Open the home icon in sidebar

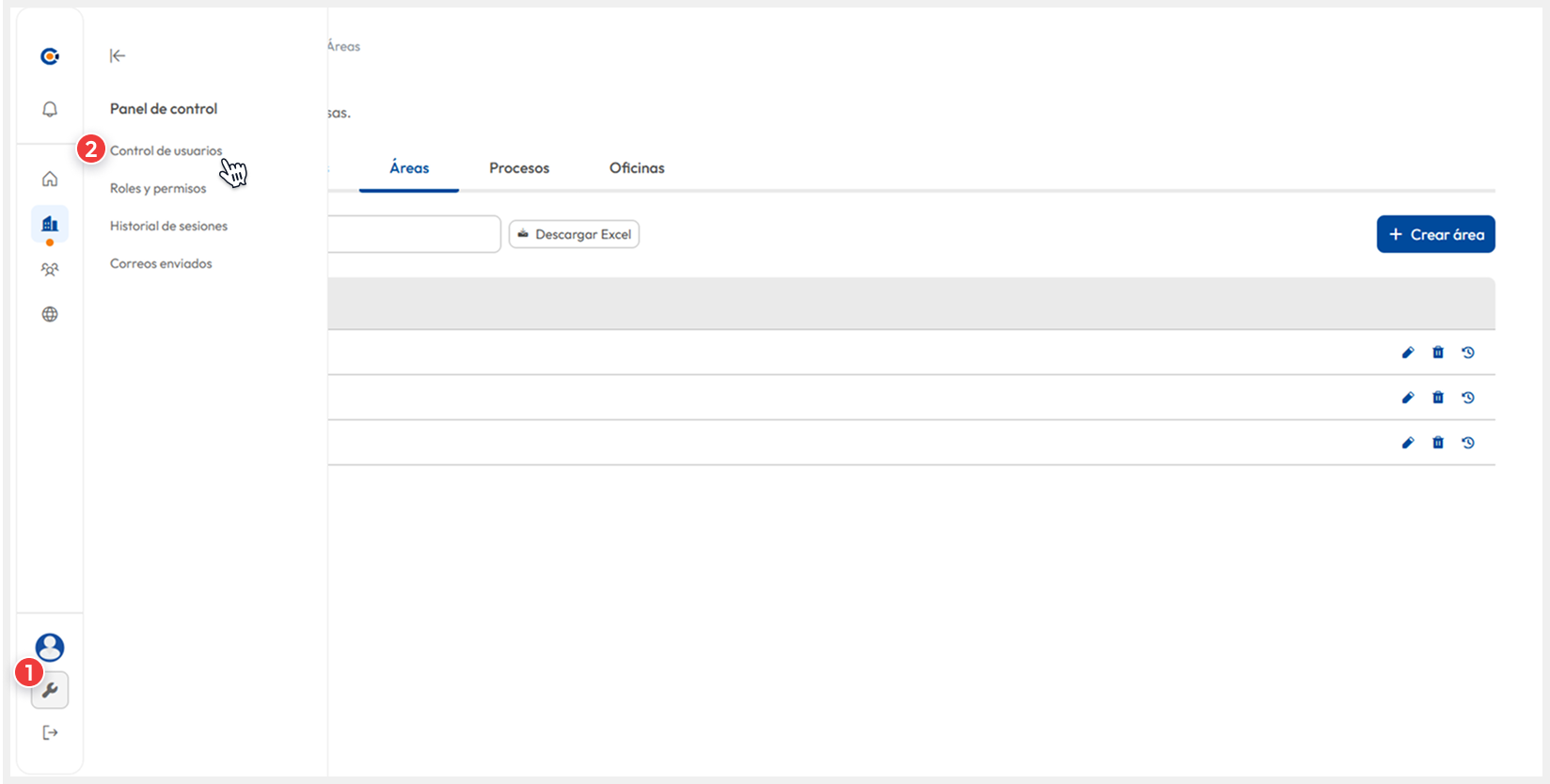[x=50, y=179]
